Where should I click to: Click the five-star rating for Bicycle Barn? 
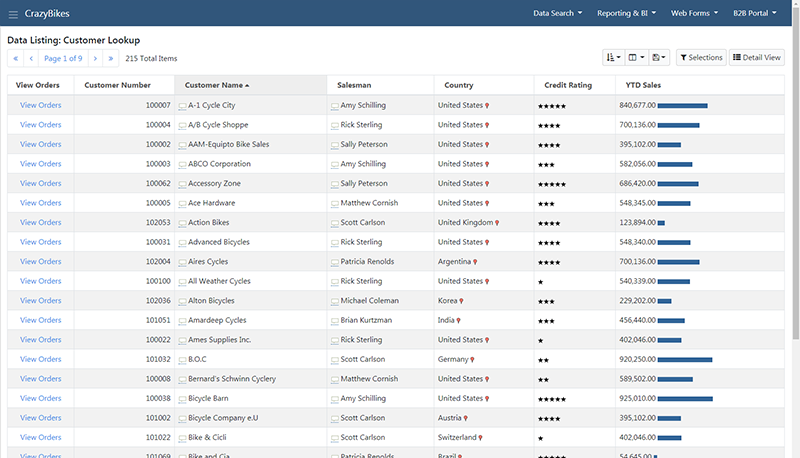coord(552,399)
